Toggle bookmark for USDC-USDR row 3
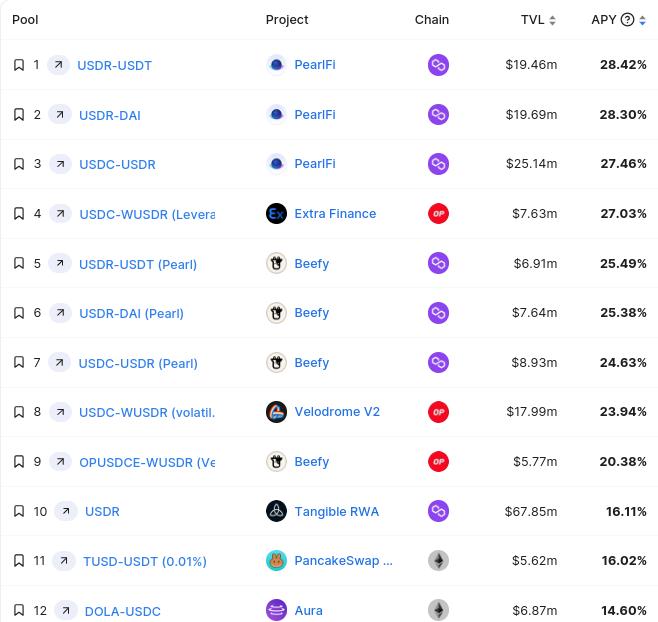Image resolution: width=658 pixels, height=622 pixels. point(19,164)
